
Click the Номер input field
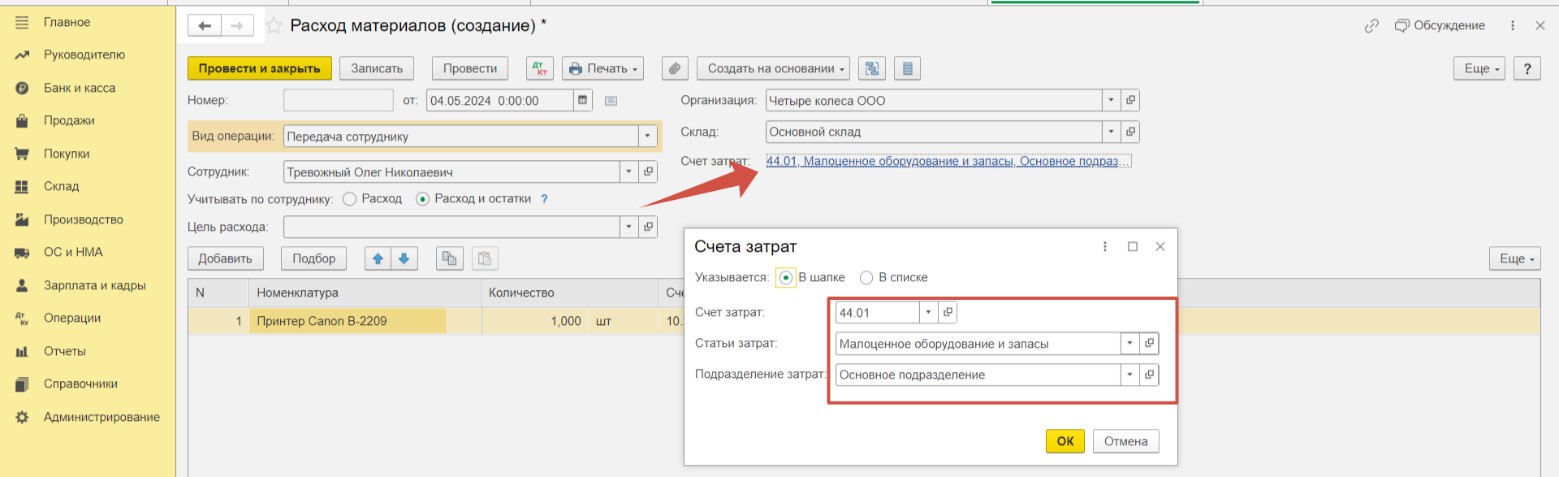coord(339,100)
